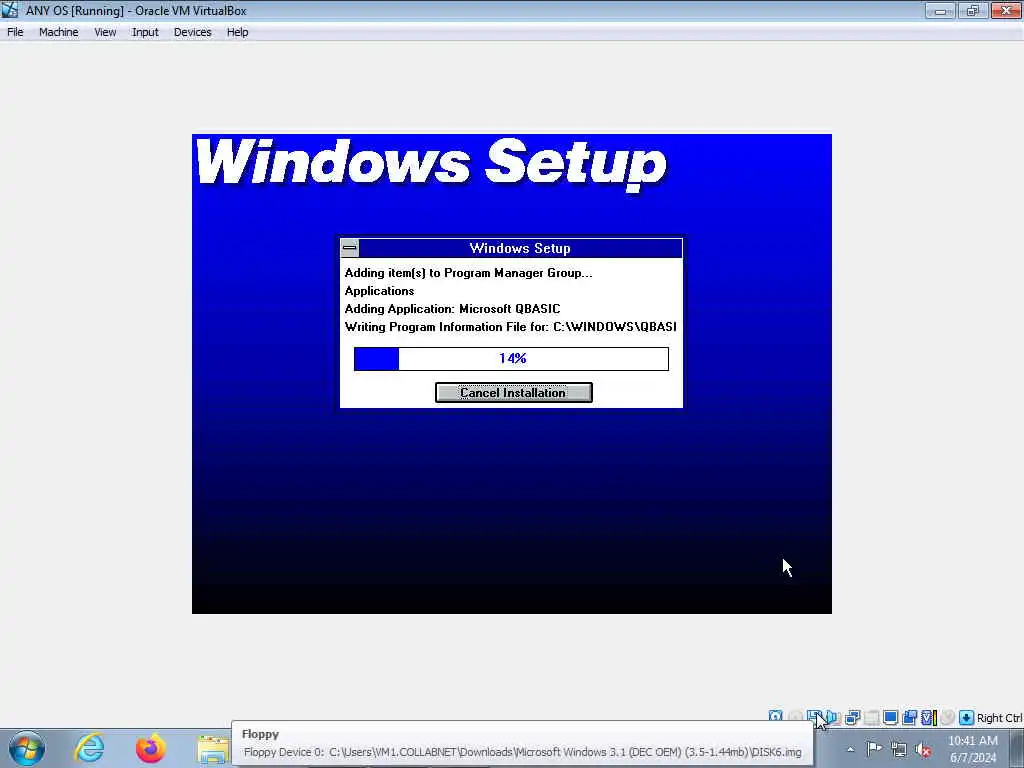The width and height of the screenshot is (1024, 768).
Task: Click the Right Ctrl host key label
Action: (x=999, y=718)
